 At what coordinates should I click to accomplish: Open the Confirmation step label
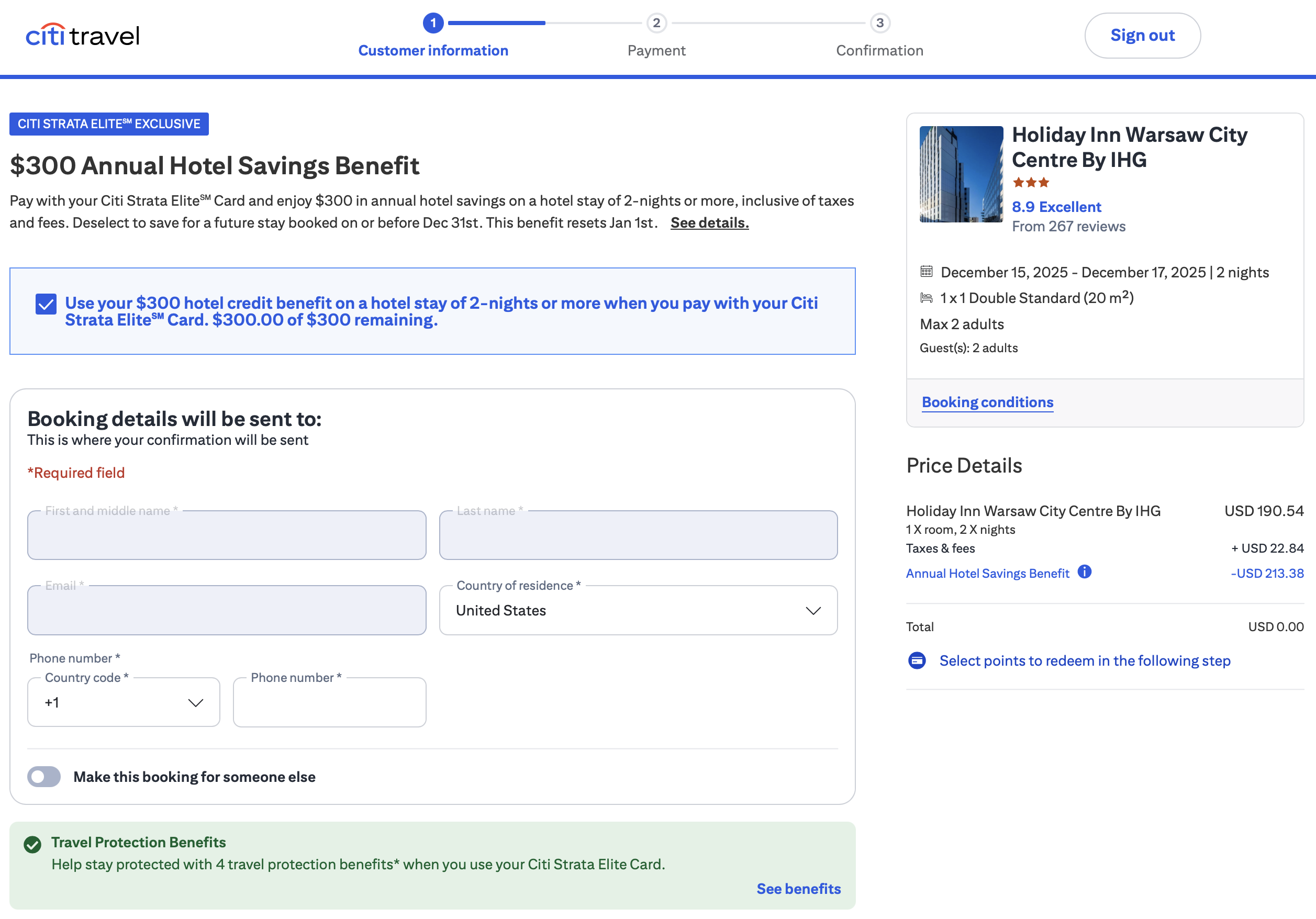(880, 50)
